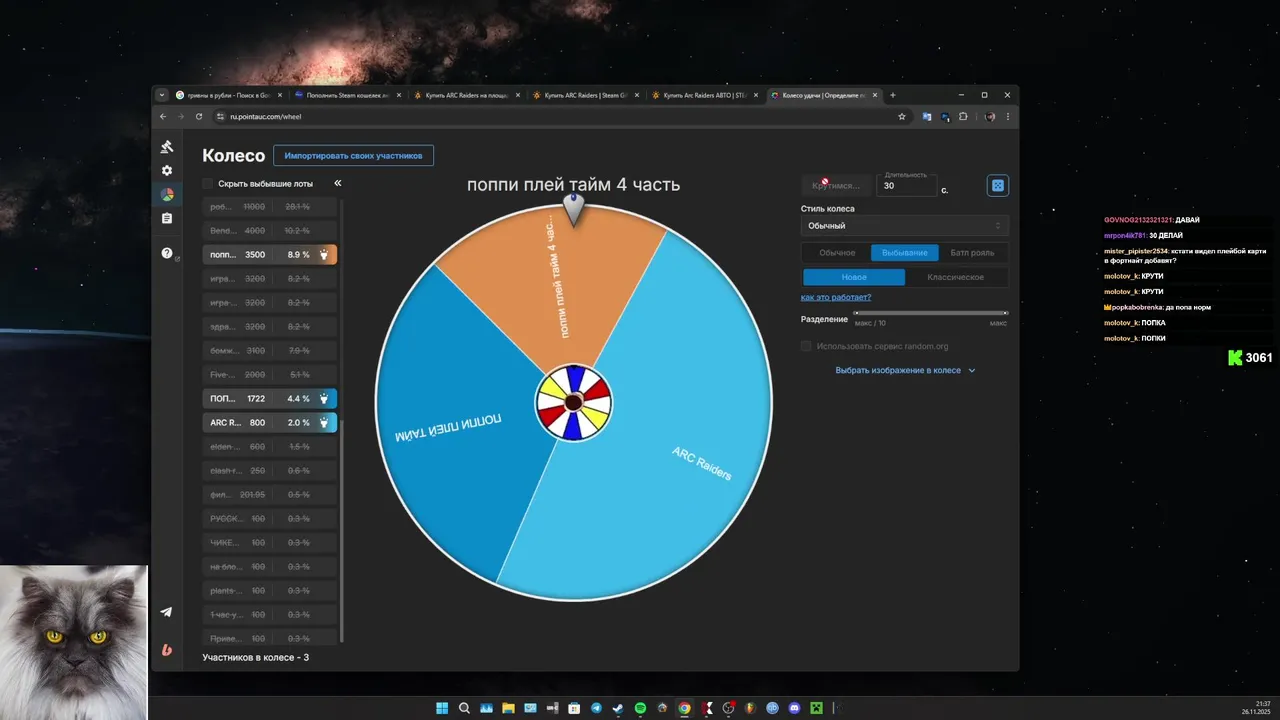Switch to 'Купить ARC Raiders на площадке' tab
Screen dimensions: 1280x720
pyautogui.click(x=466, y=95)
